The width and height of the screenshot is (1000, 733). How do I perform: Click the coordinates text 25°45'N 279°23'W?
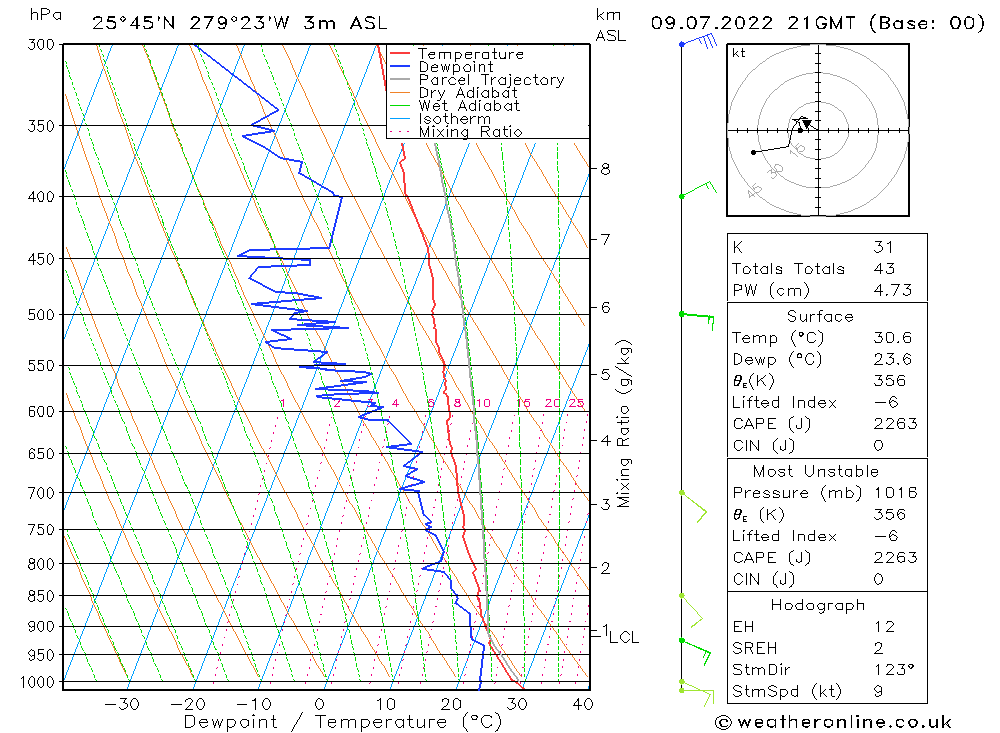tap(191, 23)
